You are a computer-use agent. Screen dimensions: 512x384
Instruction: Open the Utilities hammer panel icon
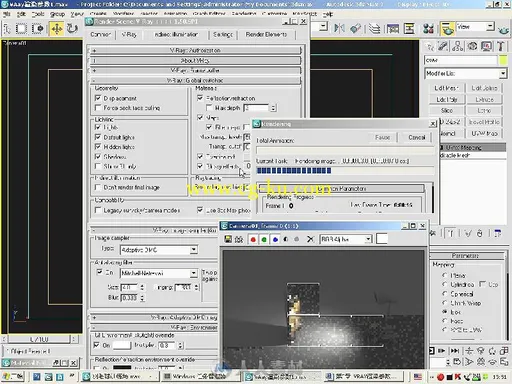(501, 46)
